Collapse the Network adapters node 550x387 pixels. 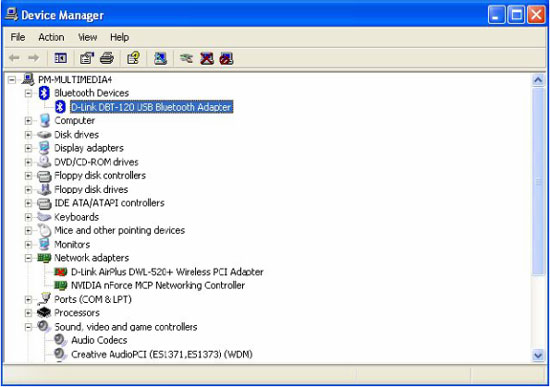28,258
